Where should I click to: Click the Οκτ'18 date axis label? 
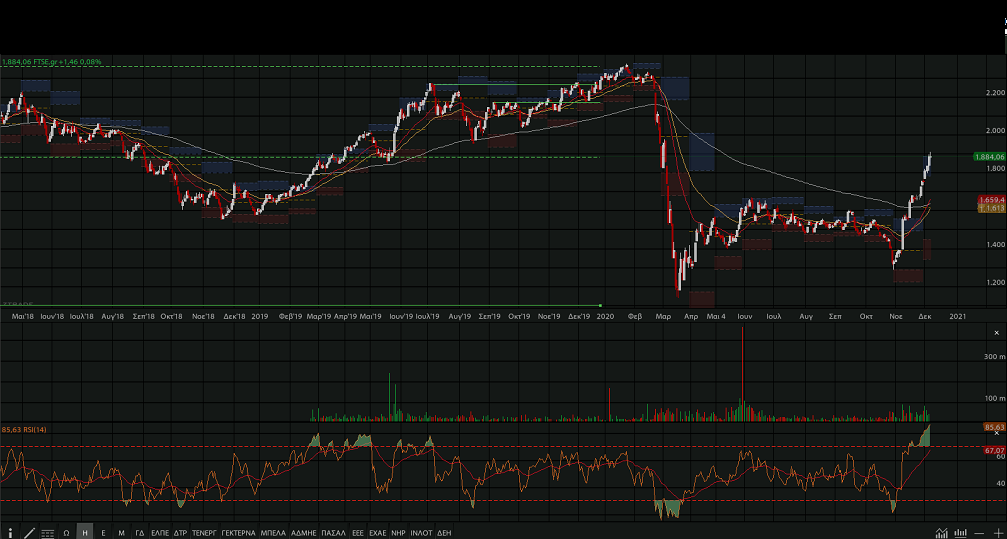click(x=172, y=317)
